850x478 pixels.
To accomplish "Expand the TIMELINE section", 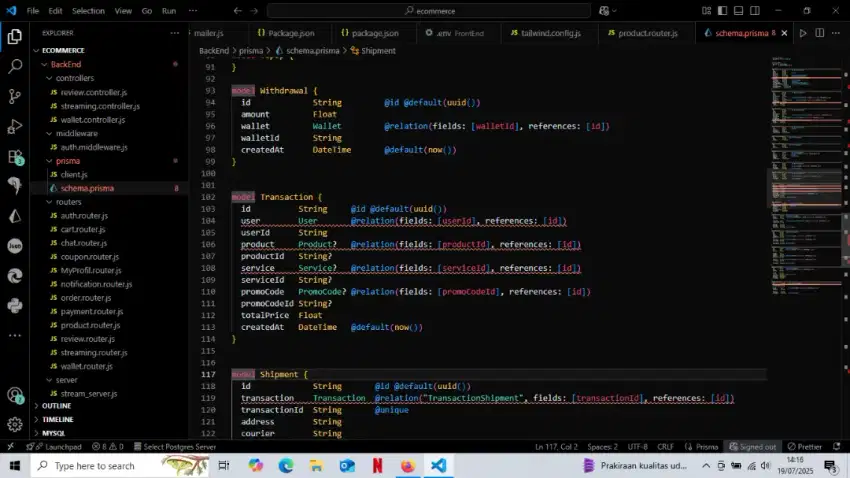I will (x=57, y=419).
